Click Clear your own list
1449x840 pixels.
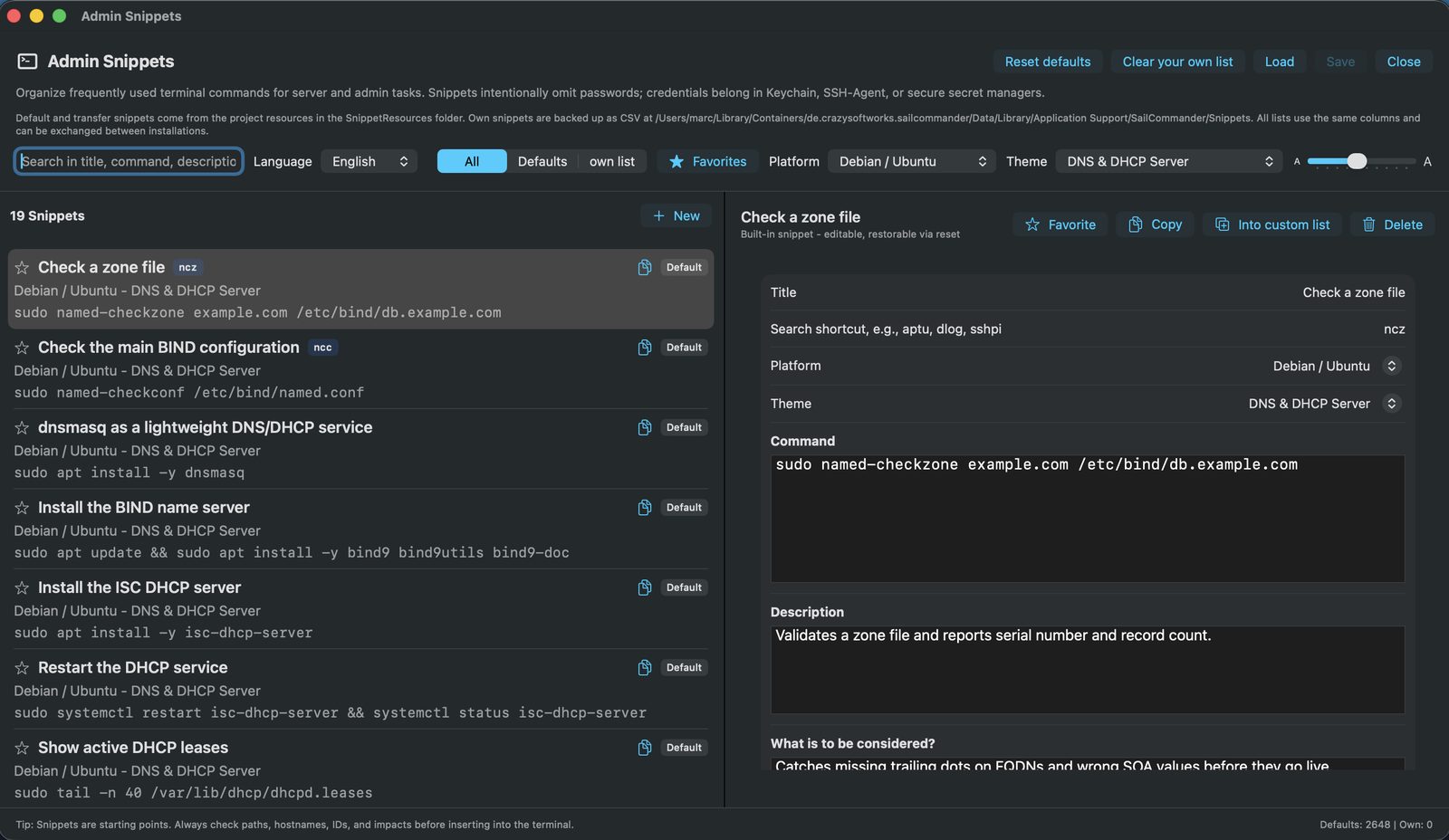coord(1177,62)
